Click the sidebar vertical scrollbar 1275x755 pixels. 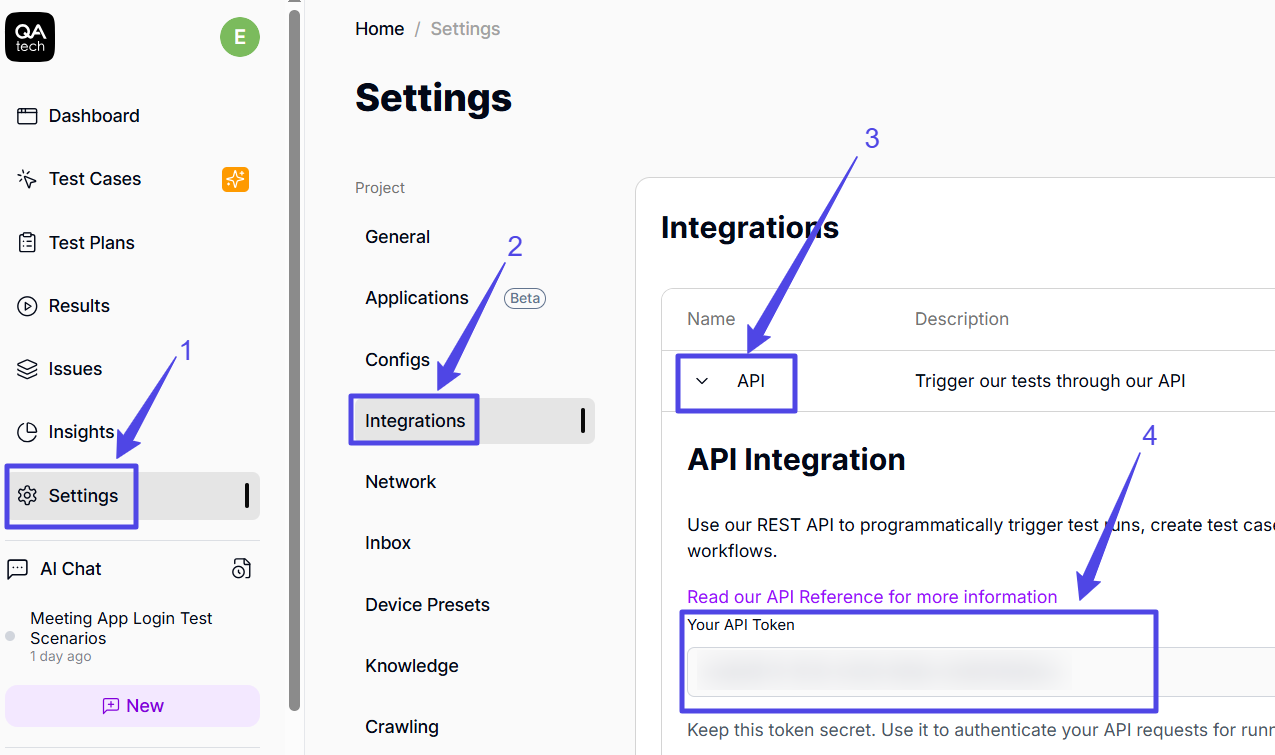coord(294,360)
